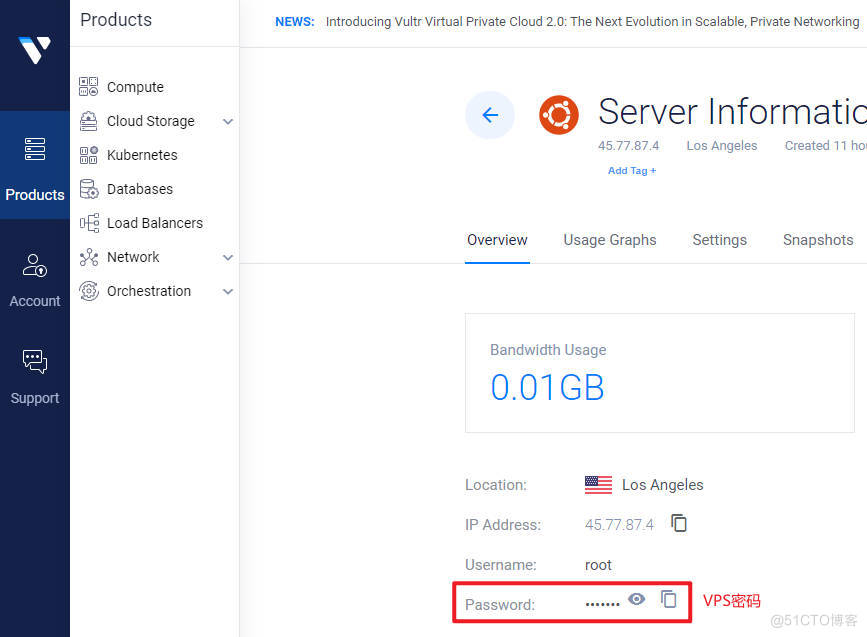
Task: Open the Account section
Action: point(35,280)
